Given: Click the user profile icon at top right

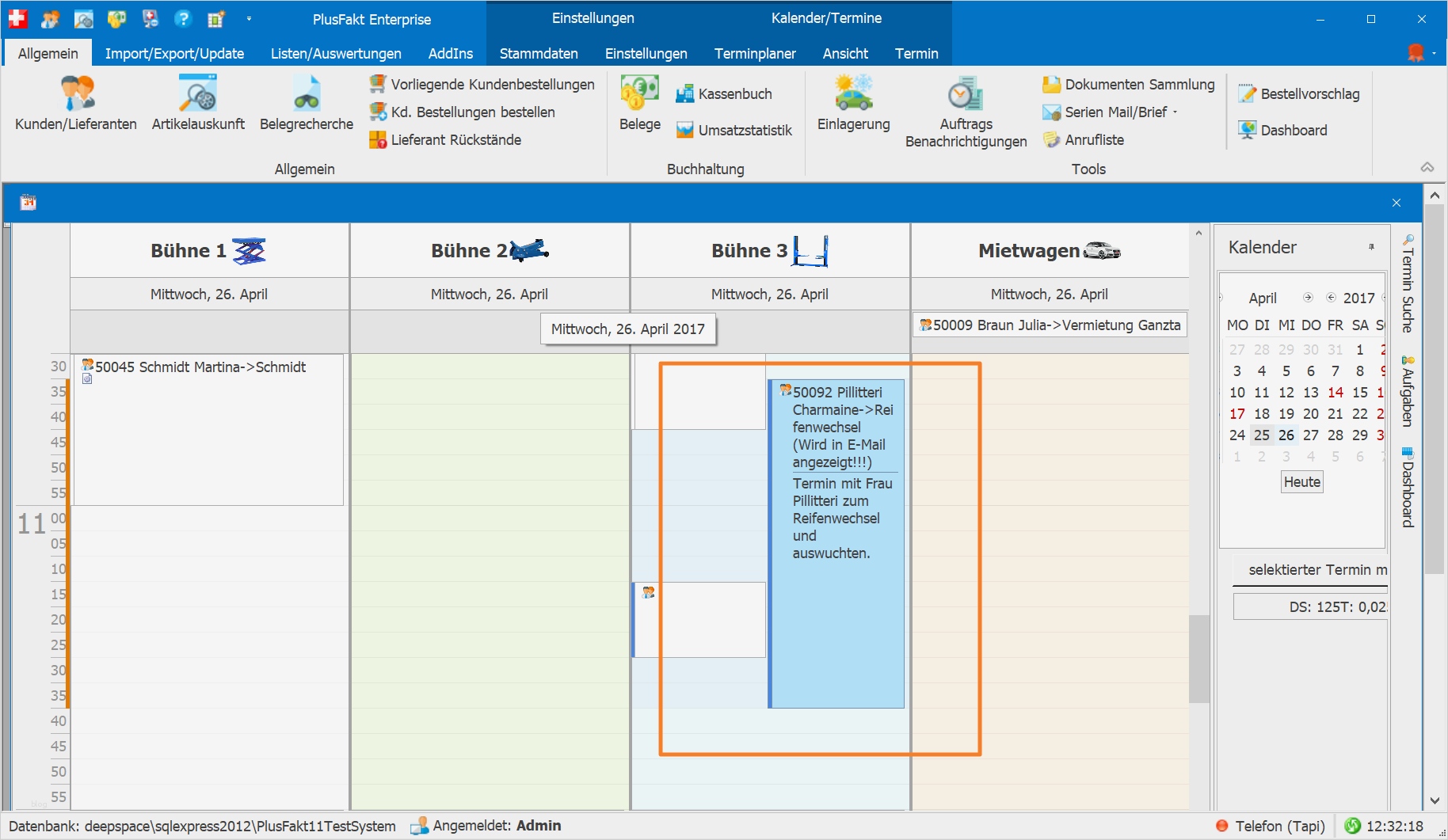Looking at the screenshot, I should click(1416, 52).
